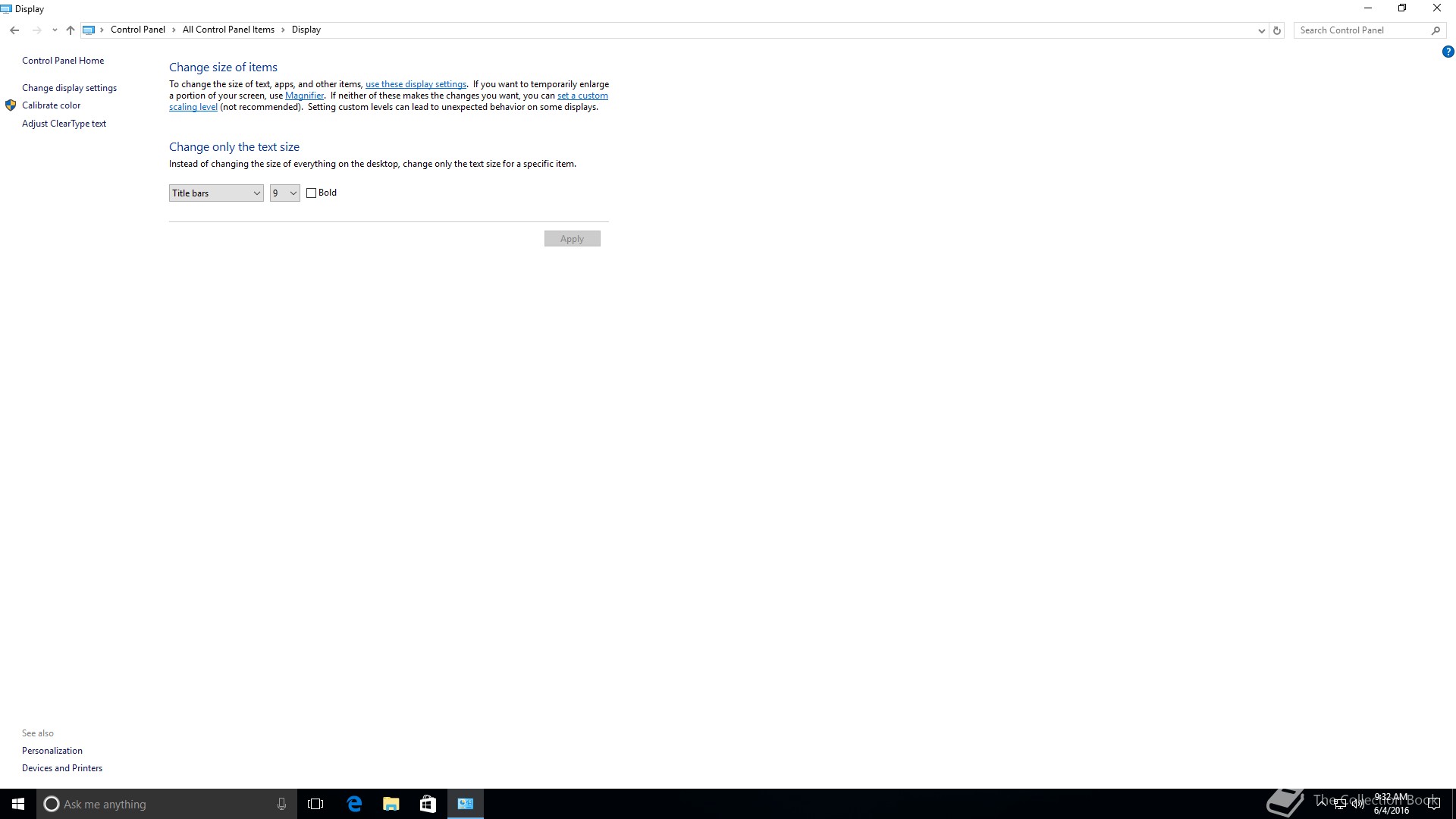1456x819 pixels.
Task: Select Control Panel breadcrumb item
Action: (137, 30)
